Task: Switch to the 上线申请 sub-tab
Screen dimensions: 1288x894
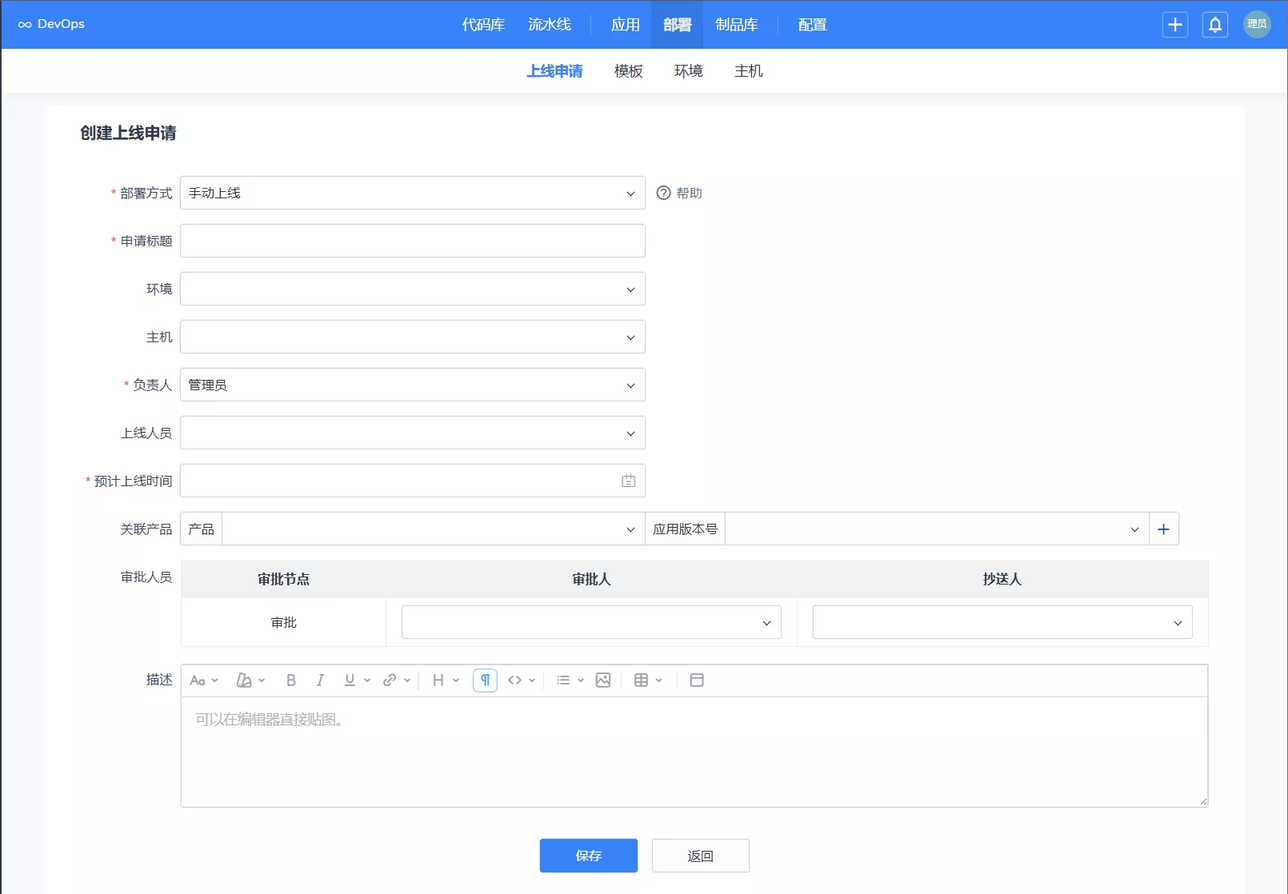Action: 555,71
